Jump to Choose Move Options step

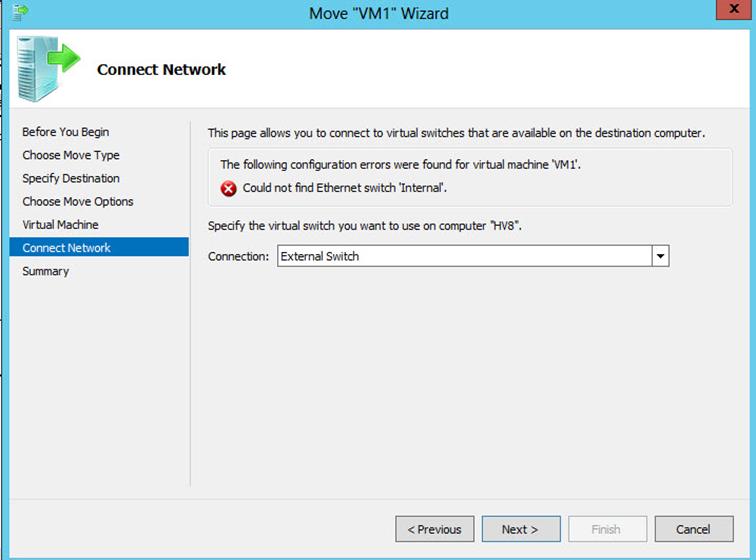78,201
